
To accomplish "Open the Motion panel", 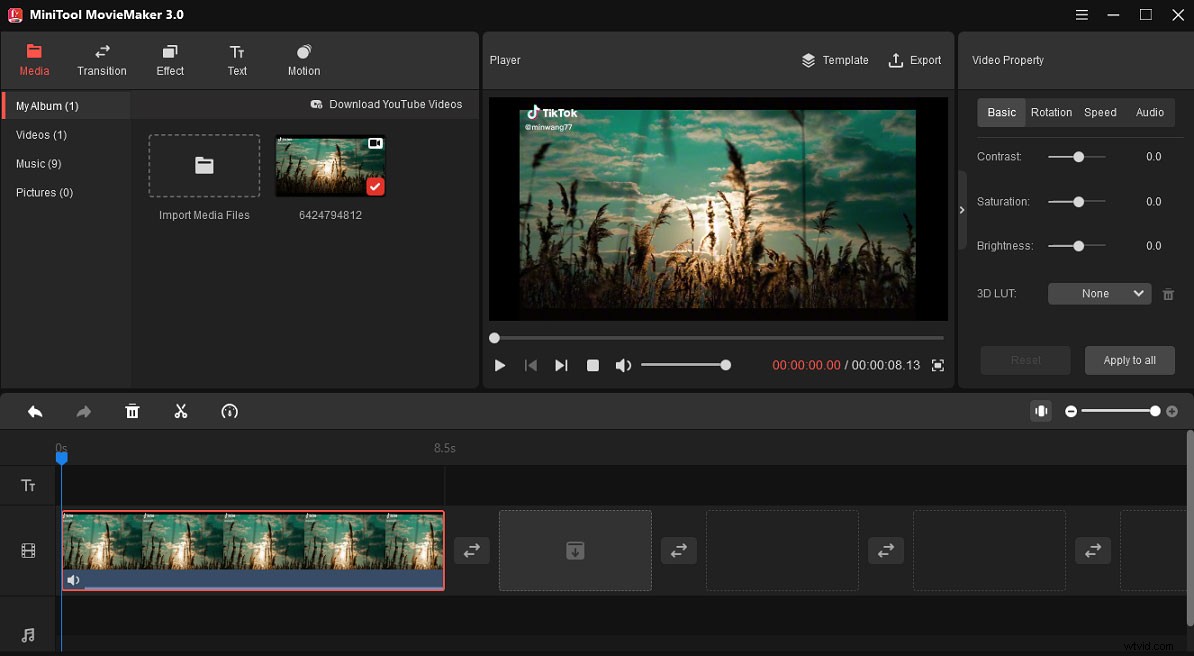I will (303, 59).
